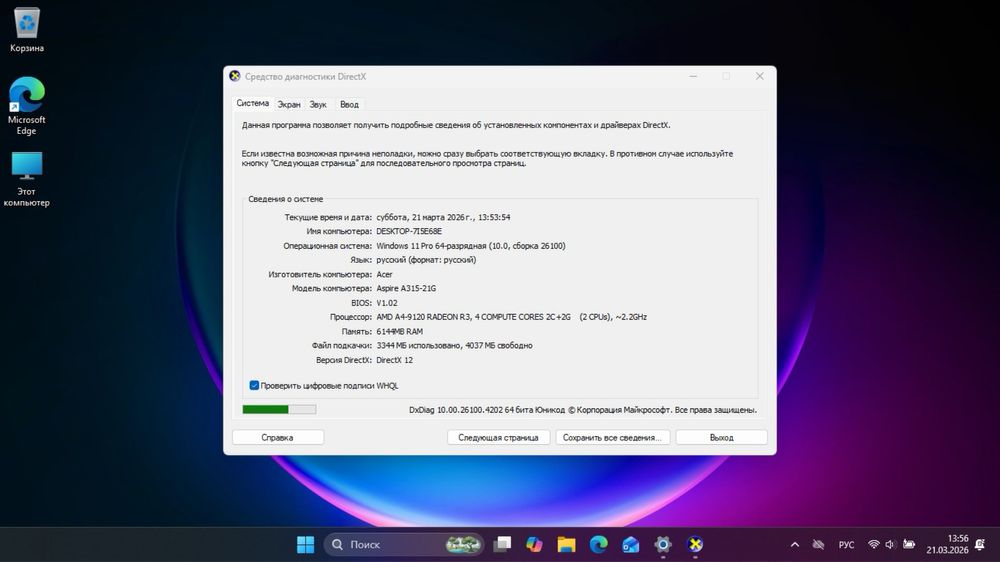Screen dimensions: 1000x562
Task: Open Microsoft Edge desktop shortcut
Action: 26,106
